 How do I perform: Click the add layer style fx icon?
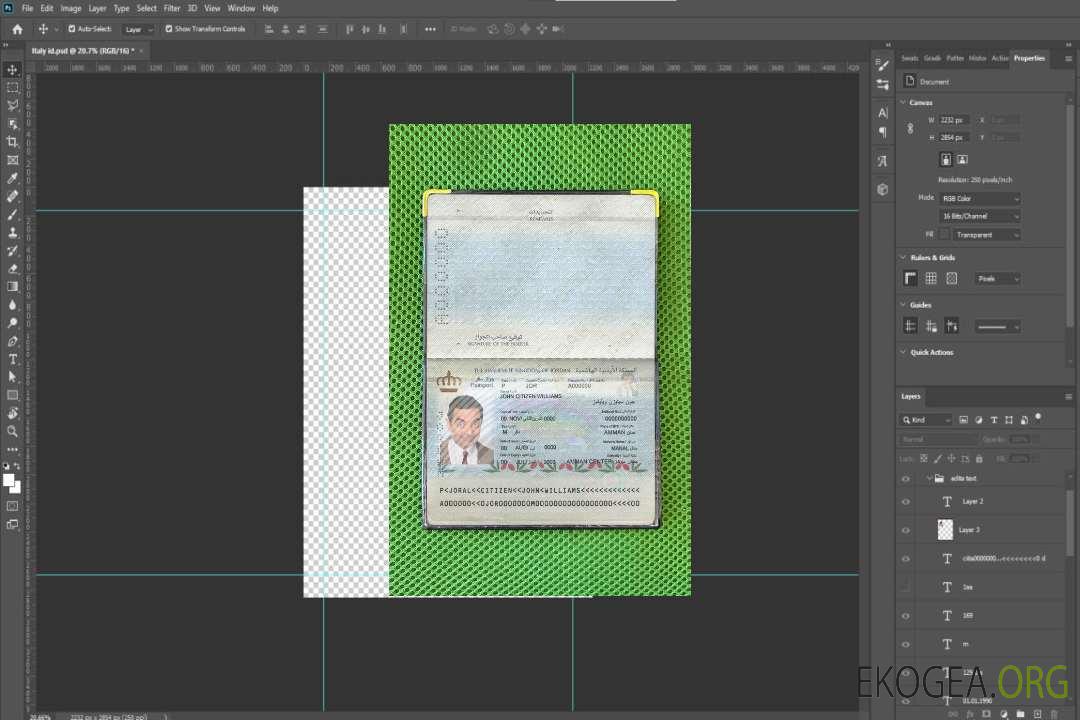pos(969,714)
